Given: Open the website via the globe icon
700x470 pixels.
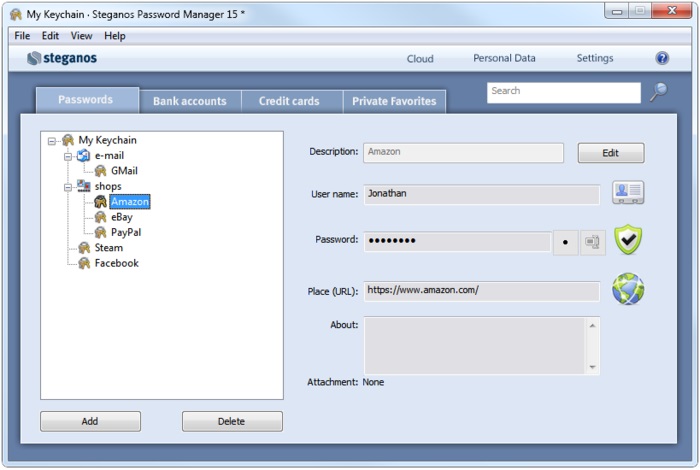Looking at the screenshot, I should click(x=628, y=290).
